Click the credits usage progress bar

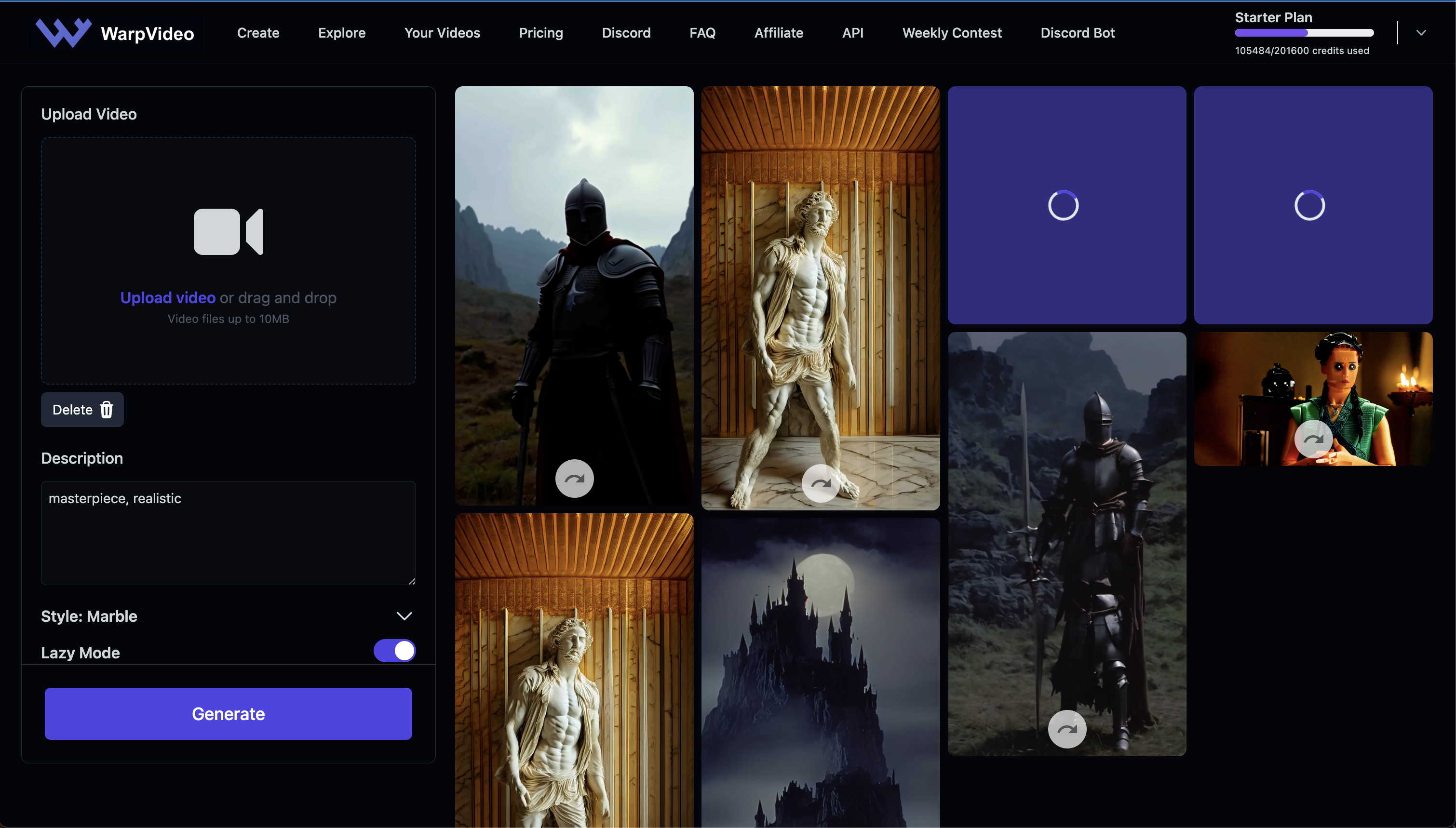(x=1304, y=33)
